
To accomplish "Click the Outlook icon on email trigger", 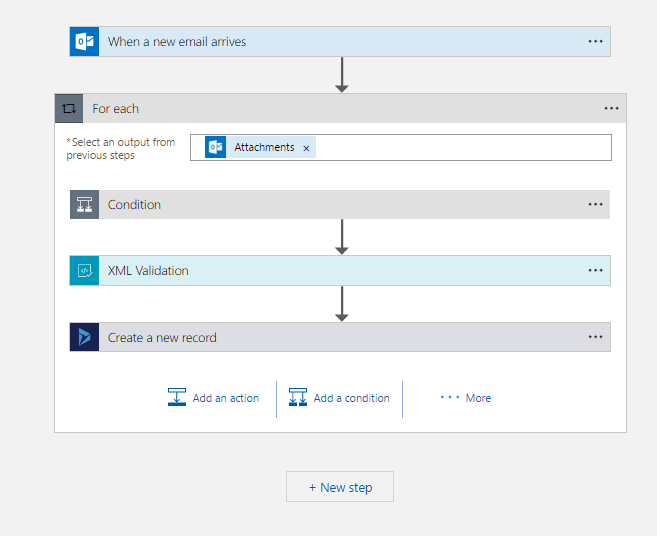I will click(84, 41).
